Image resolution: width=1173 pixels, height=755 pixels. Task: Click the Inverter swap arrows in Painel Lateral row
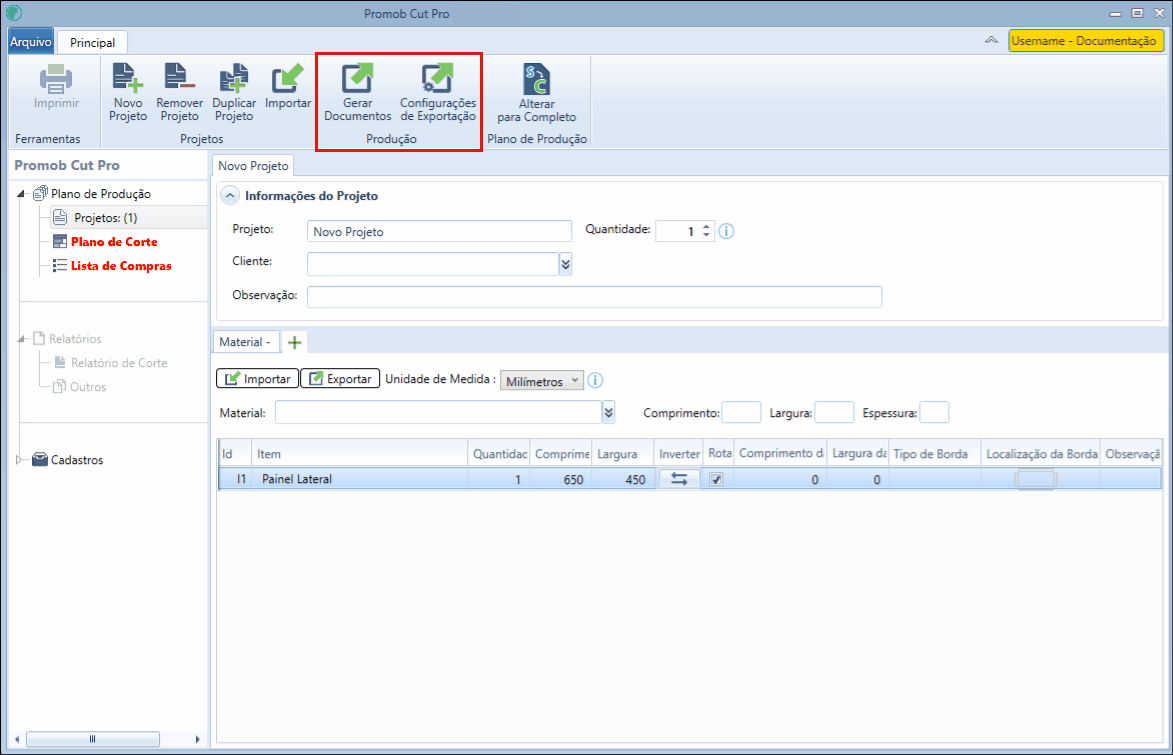pyautogui.click(x=679, y=479)
